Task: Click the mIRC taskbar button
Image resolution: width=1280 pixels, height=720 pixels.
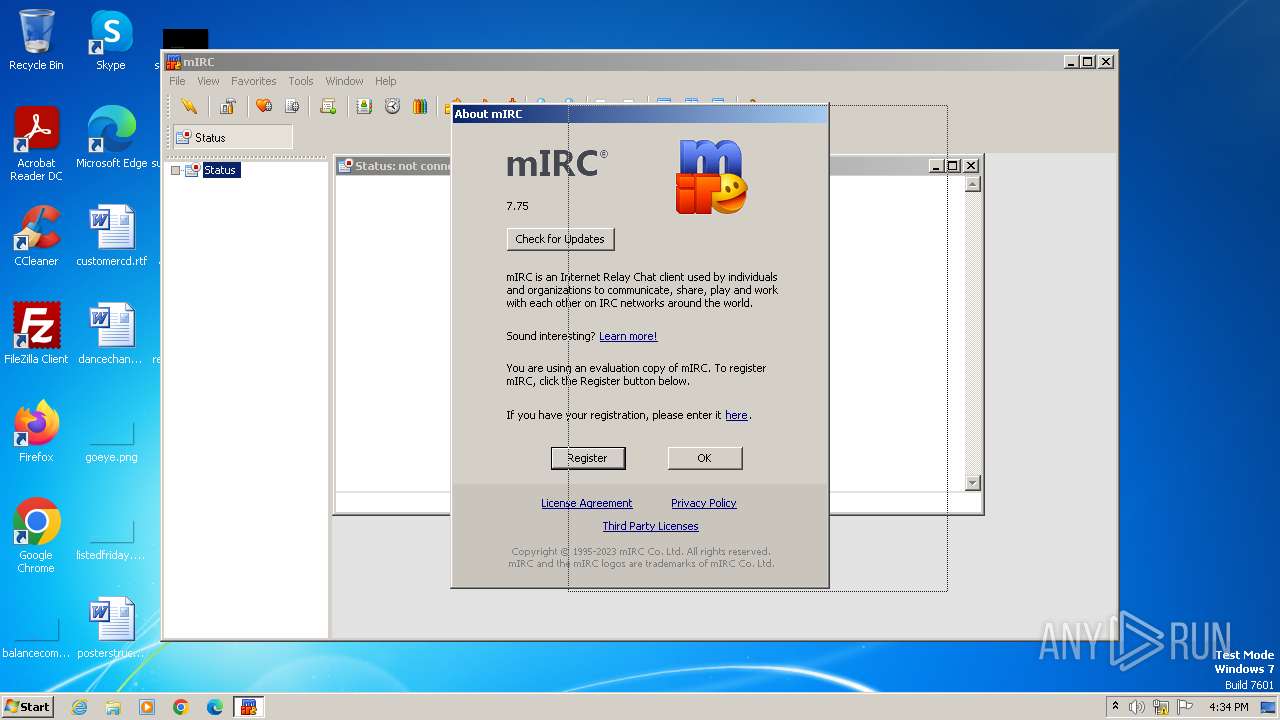Action: click(x=248, y=707)
